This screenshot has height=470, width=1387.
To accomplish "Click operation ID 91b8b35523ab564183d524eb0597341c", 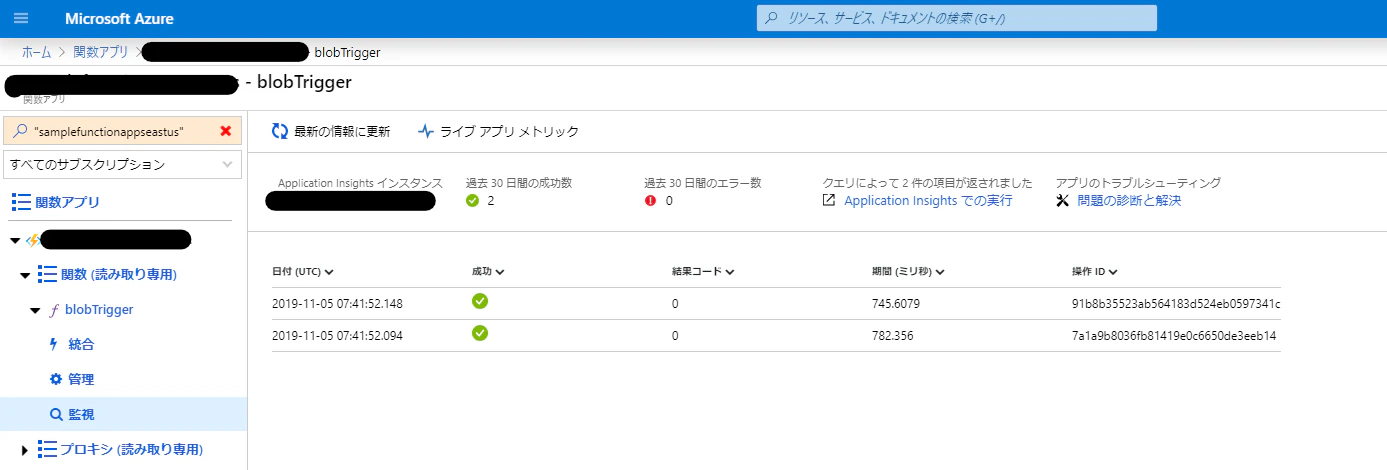I will coord(1176,303).
